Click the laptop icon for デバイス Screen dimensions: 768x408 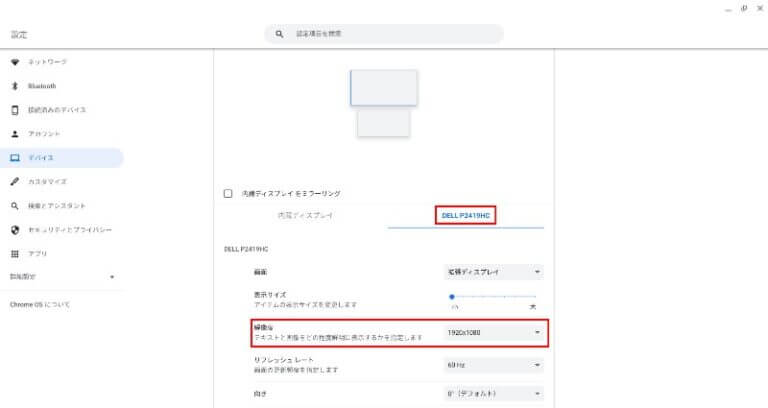(15, 158)
